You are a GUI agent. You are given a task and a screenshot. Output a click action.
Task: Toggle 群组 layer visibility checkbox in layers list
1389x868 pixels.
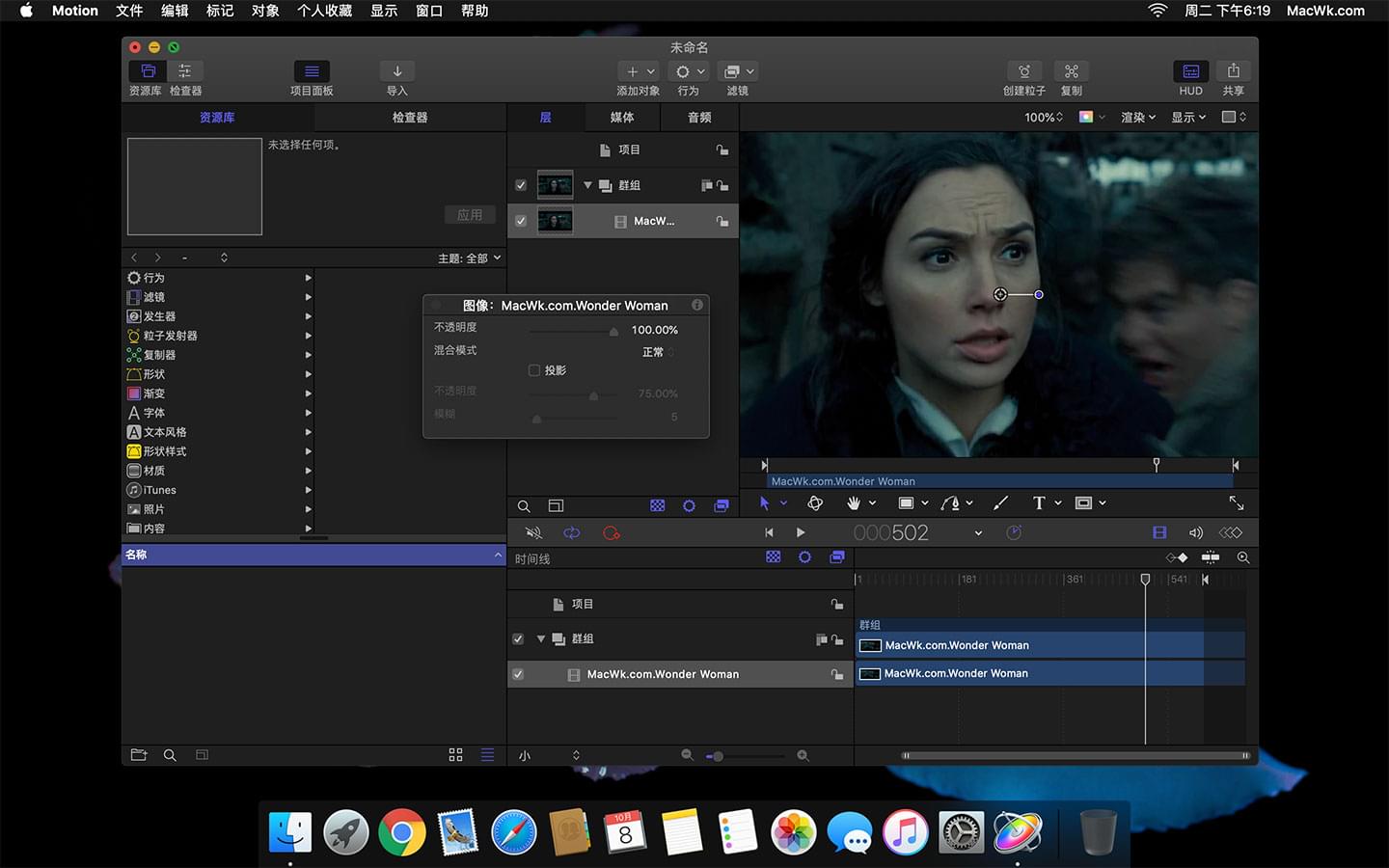click(521, 185)
